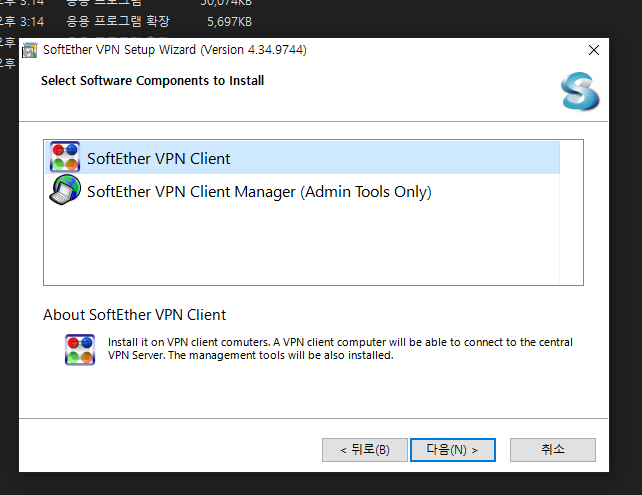Close the SoftEther VPN Setup Wizard window
Image resolution: width=642 pixels, height=495 pixels.
(x=594, y=50)
